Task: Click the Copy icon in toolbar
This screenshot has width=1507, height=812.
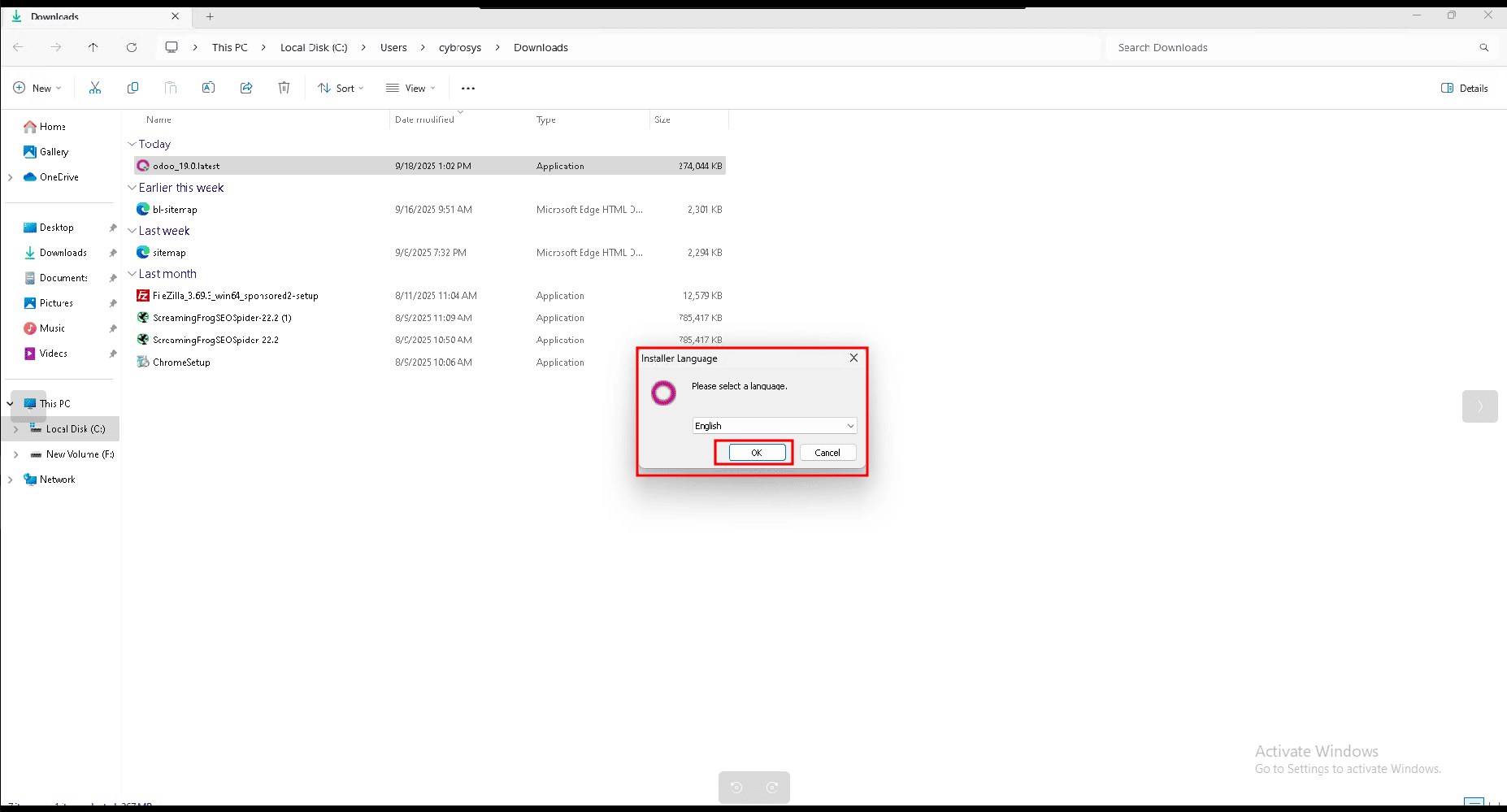Action: click(x=132, y=88)
